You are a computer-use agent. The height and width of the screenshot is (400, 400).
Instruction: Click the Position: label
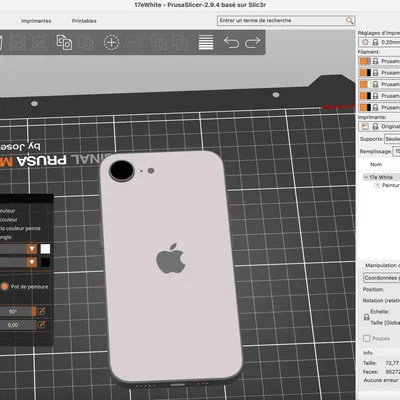373,289
